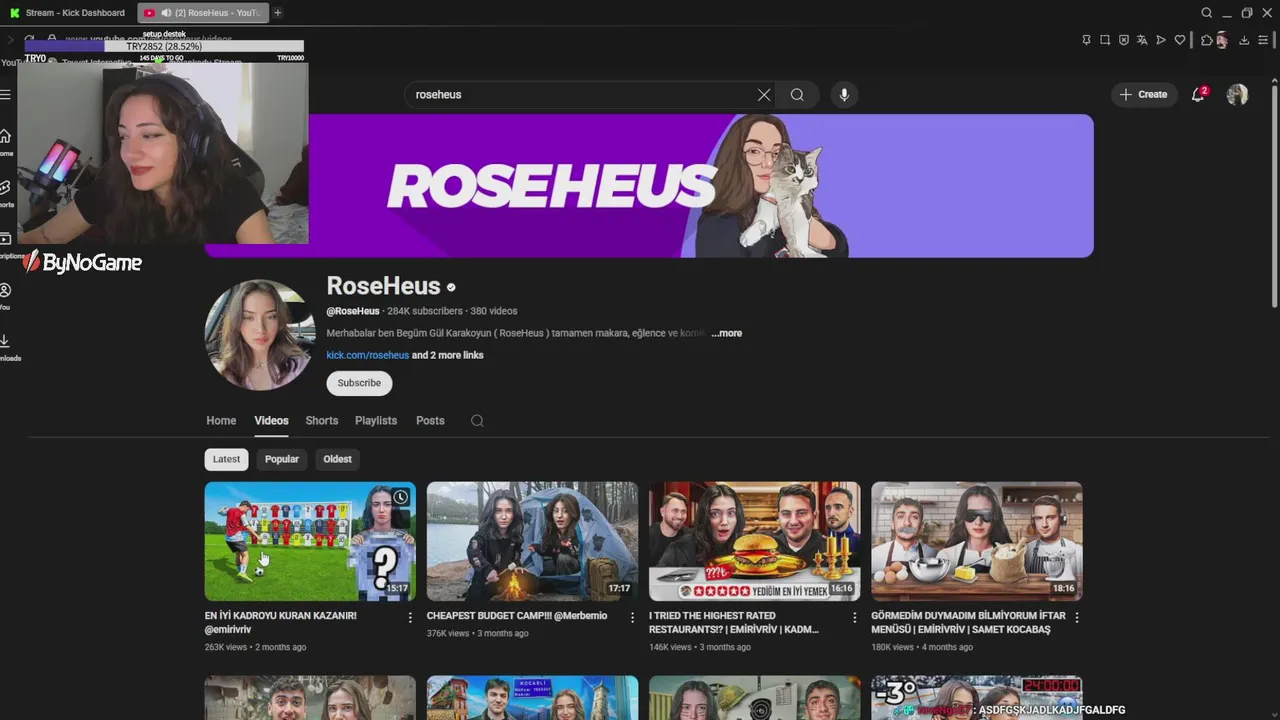Screen dimensions: 1280x720
Task: Open the YouTube hamburger guide menu
Action: click(x=5, y=94)
